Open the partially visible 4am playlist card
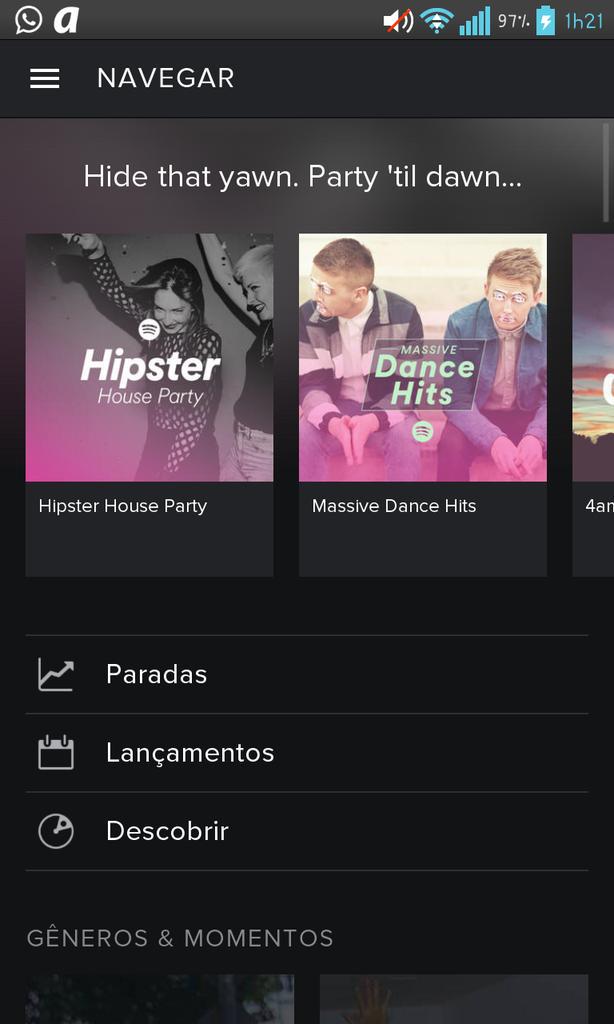The width and height of the screenshot is (614, 1024). [x=593, y=405]
